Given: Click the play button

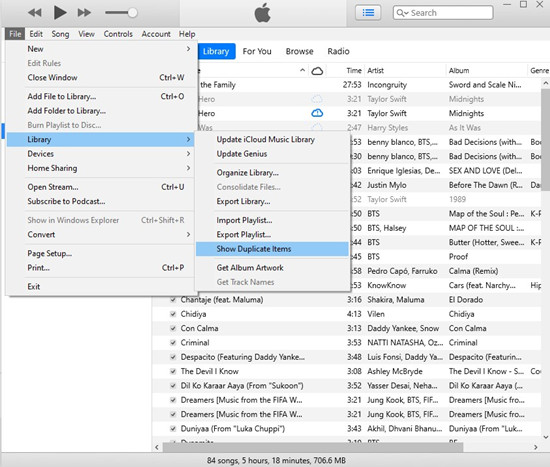Looking at the screenshot, I should tap(60, 13).
